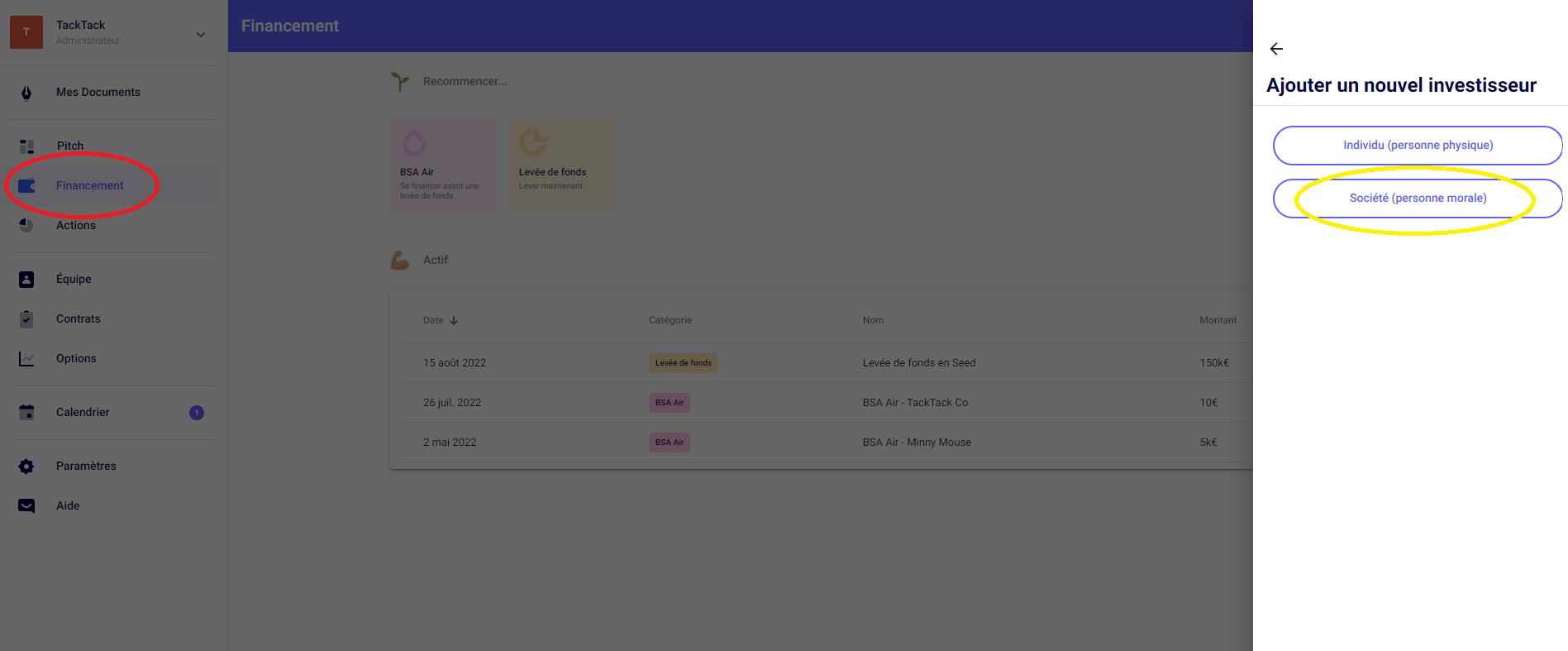Click the TackTack red avatar logo
1568x651 pixels.
click(x=26, y=32)
